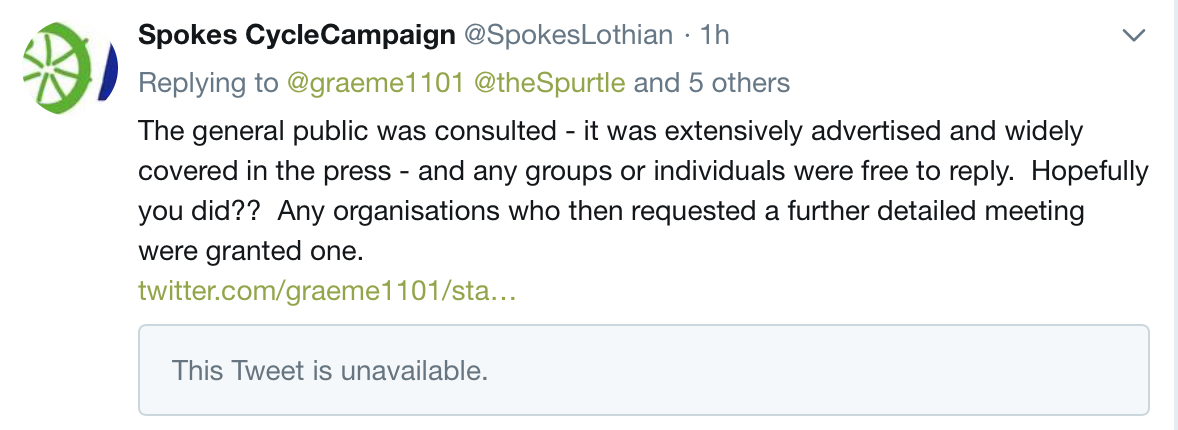Click the empty area of the quoted tweet box
Screen dimensions: 1178x430
[x=819, y=370]
